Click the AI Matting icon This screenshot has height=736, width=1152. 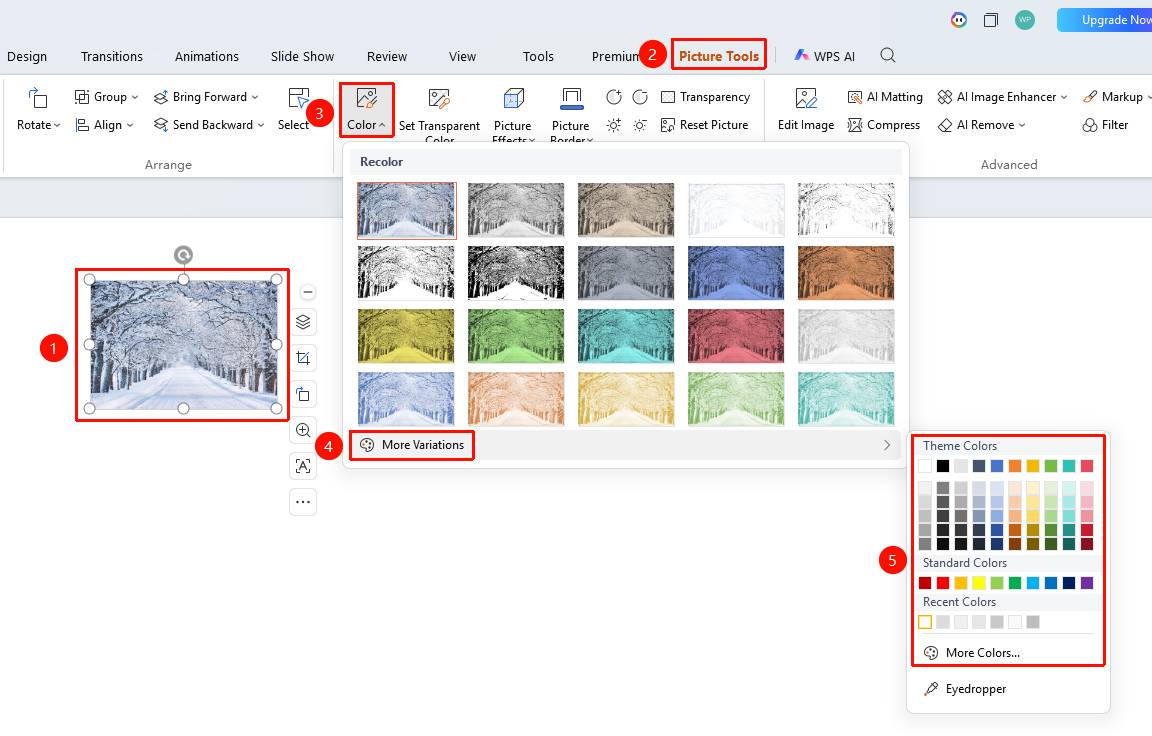855,97
